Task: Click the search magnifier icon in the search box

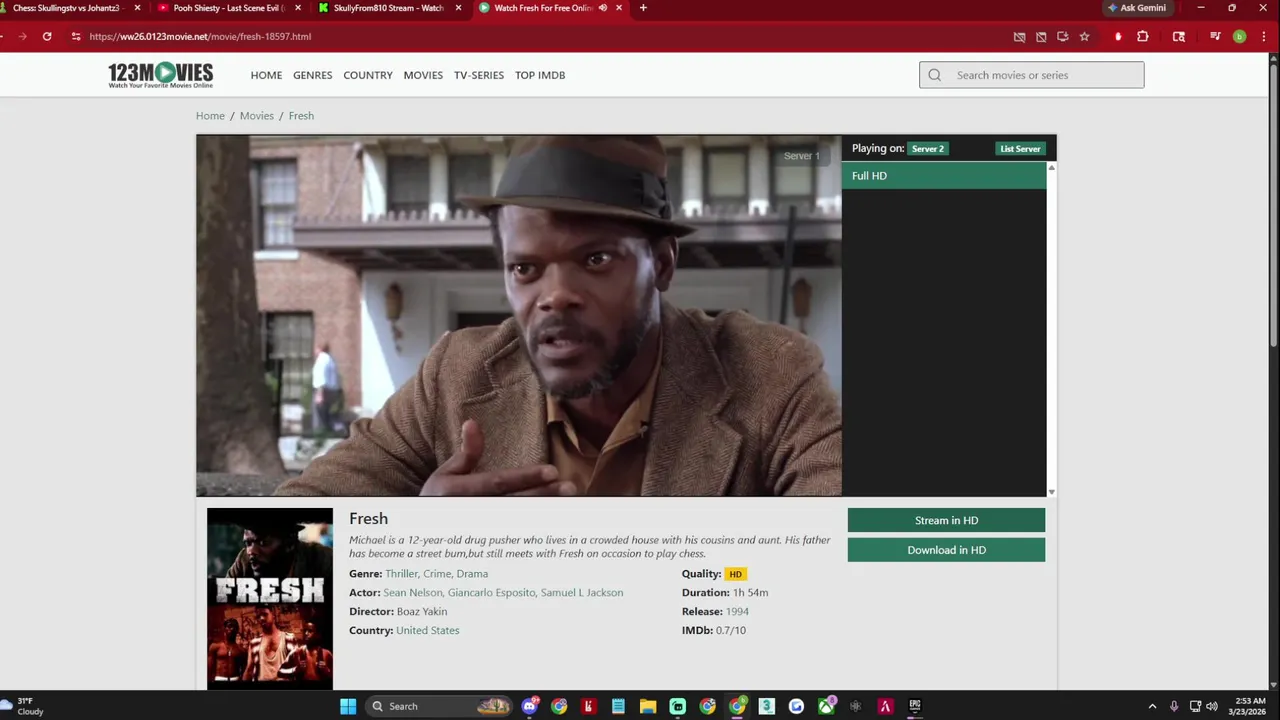Action: pyautogui.click(x=935, y=75)
